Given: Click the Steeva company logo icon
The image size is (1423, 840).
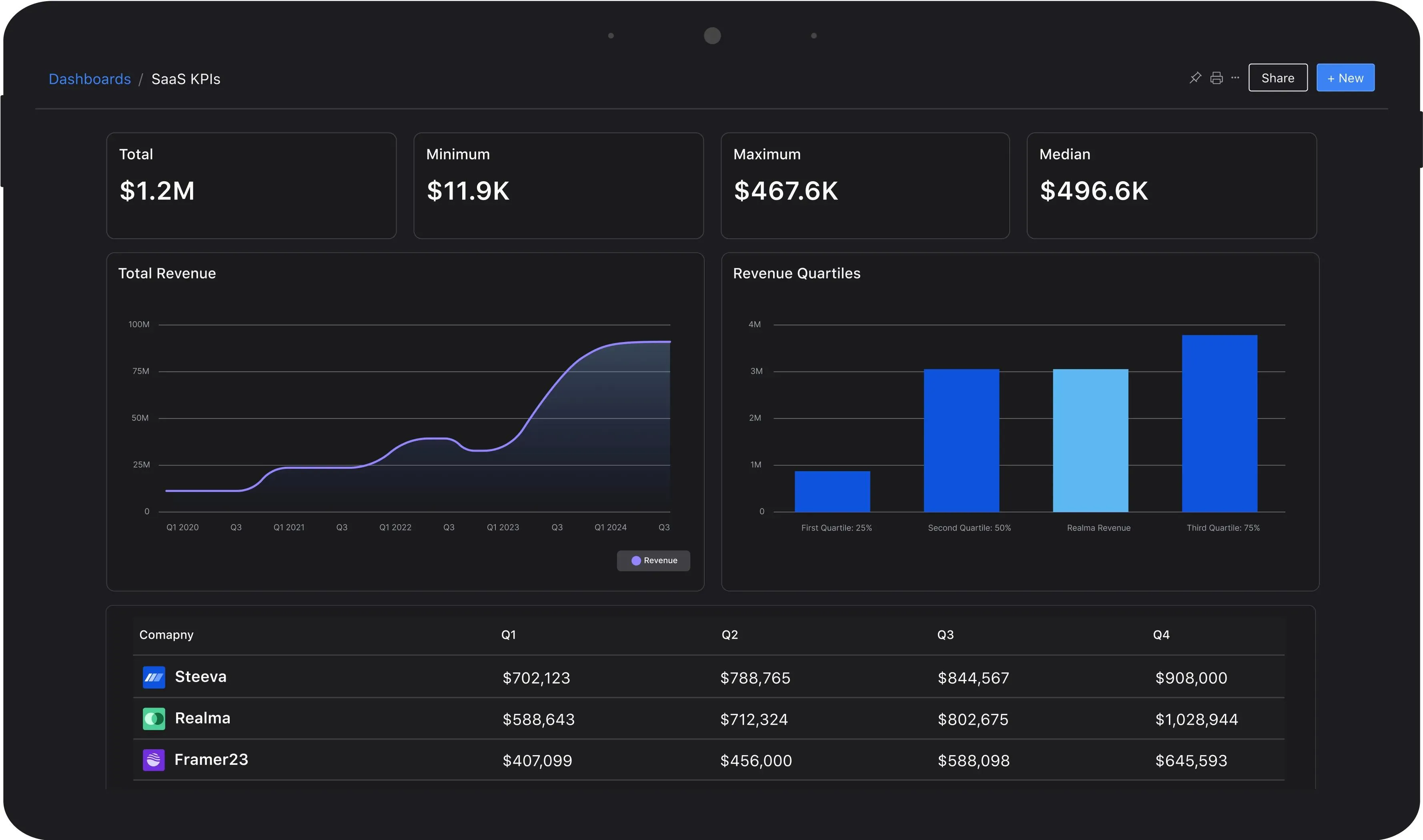Looking at the screenshot, I should click(154, 677).
